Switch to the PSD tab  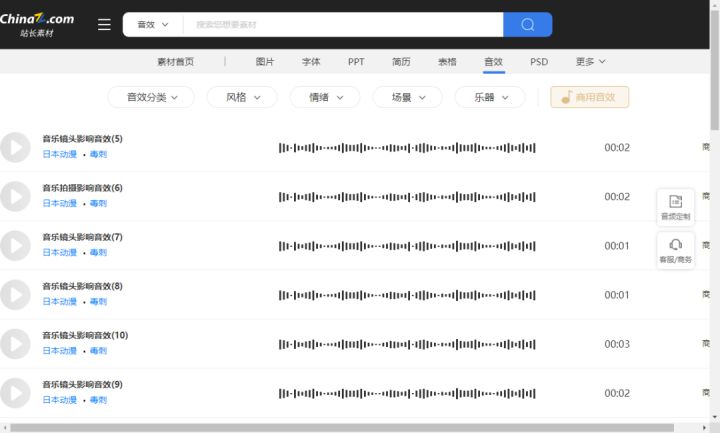point(539,62)
